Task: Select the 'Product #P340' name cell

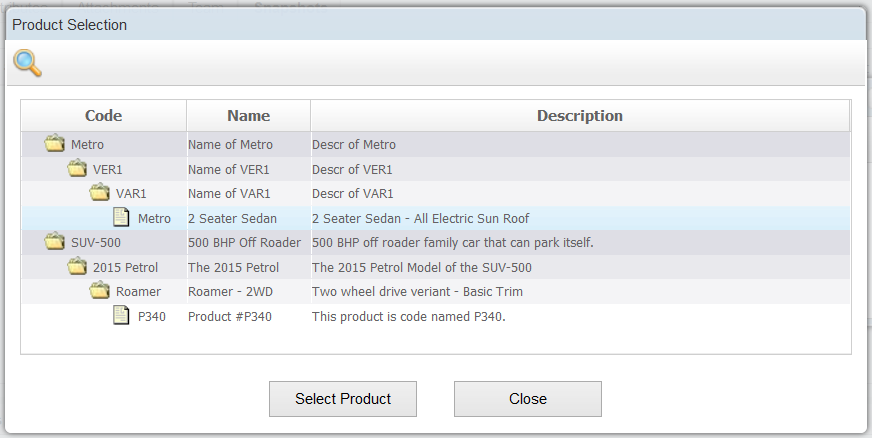Action: (x=230, y=316)
